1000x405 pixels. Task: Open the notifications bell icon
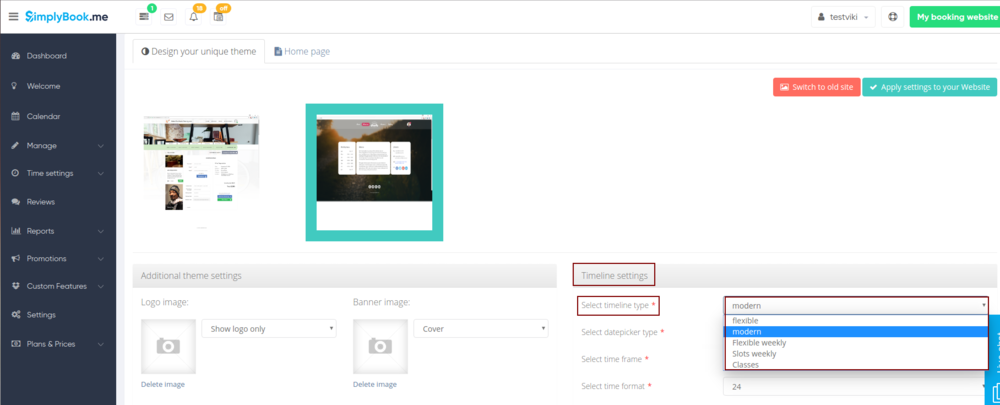pyautogui.click(x=193, y=17)
